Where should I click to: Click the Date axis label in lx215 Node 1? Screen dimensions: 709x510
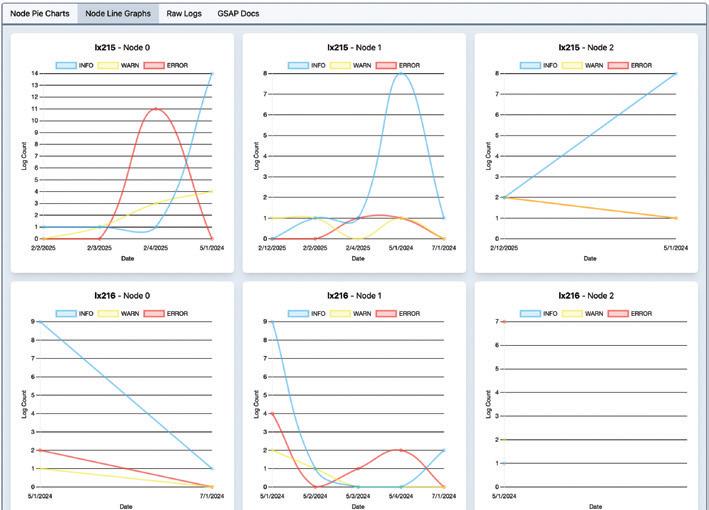point(358,259)
